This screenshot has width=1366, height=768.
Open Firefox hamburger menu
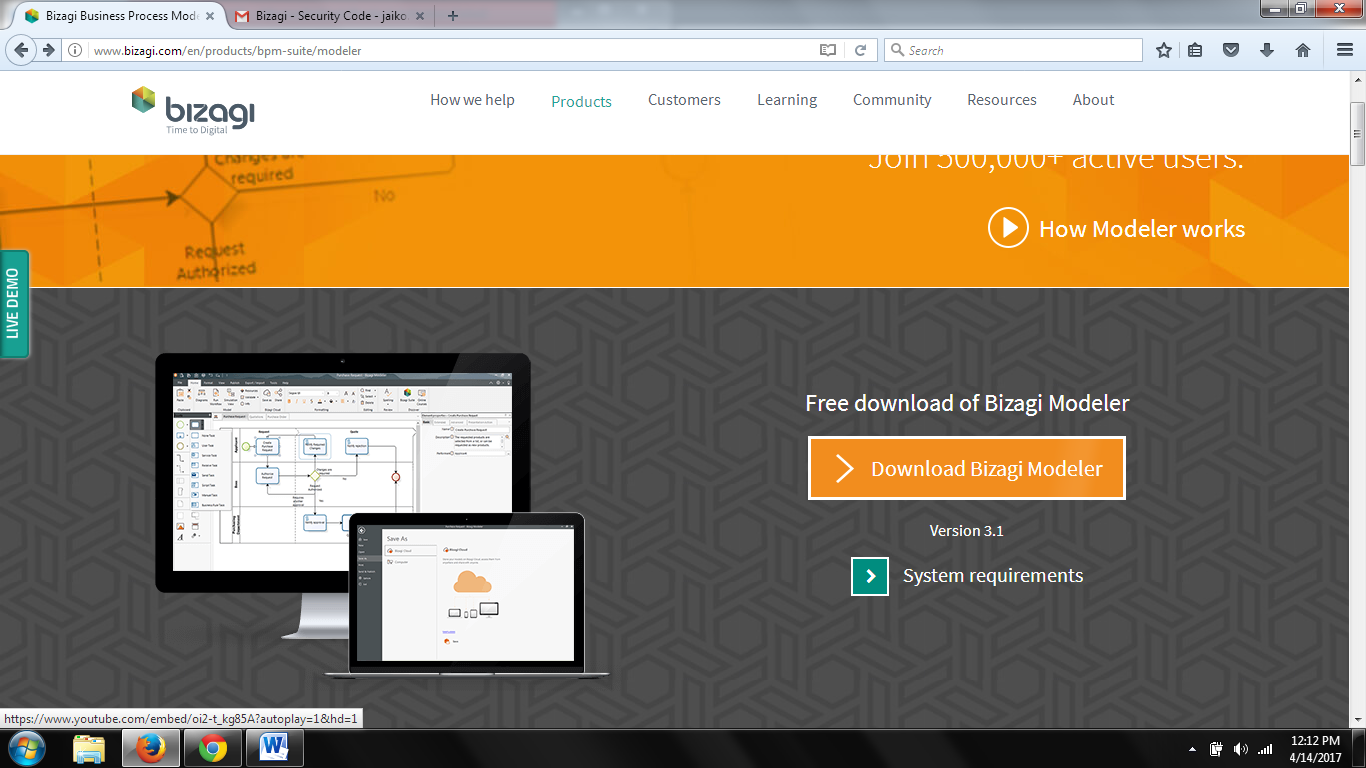coord(1345,50)
